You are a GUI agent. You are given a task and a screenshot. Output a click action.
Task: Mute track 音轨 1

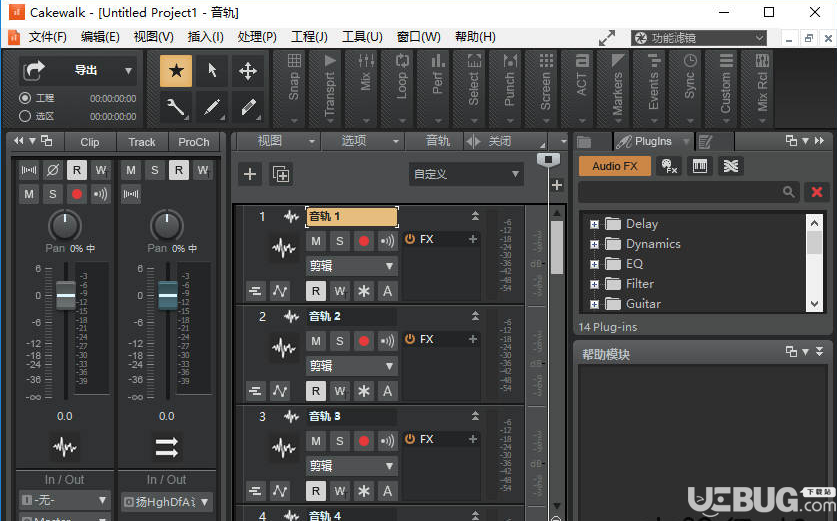[316, 241]
